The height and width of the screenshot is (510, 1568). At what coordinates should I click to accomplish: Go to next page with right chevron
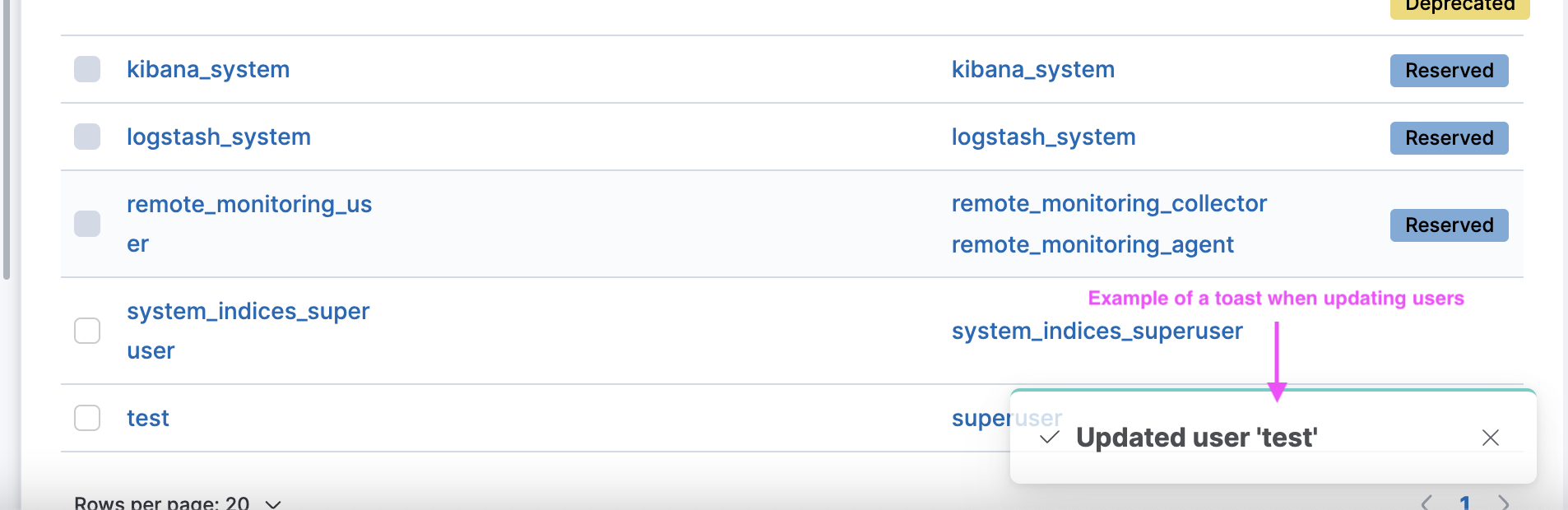(1504, 502)
